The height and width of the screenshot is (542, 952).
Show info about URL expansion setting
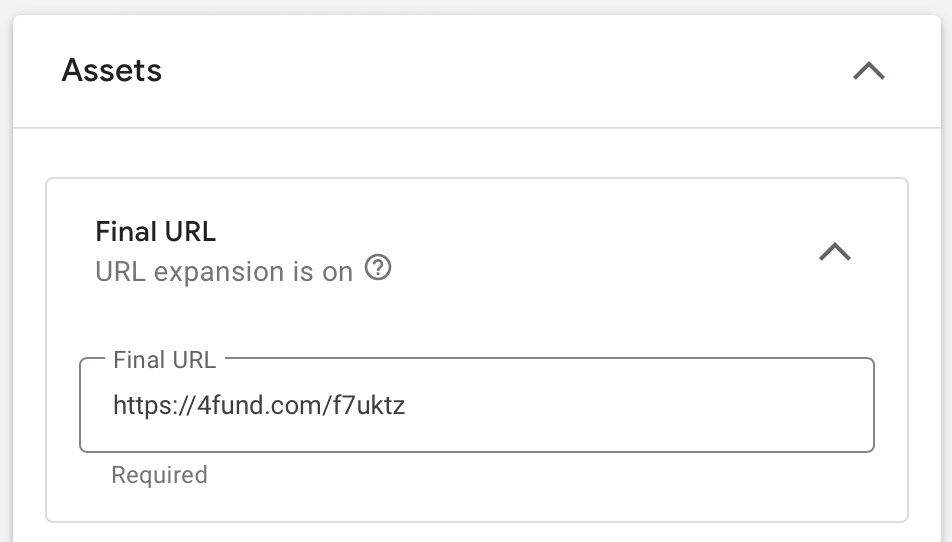(378, 268)
